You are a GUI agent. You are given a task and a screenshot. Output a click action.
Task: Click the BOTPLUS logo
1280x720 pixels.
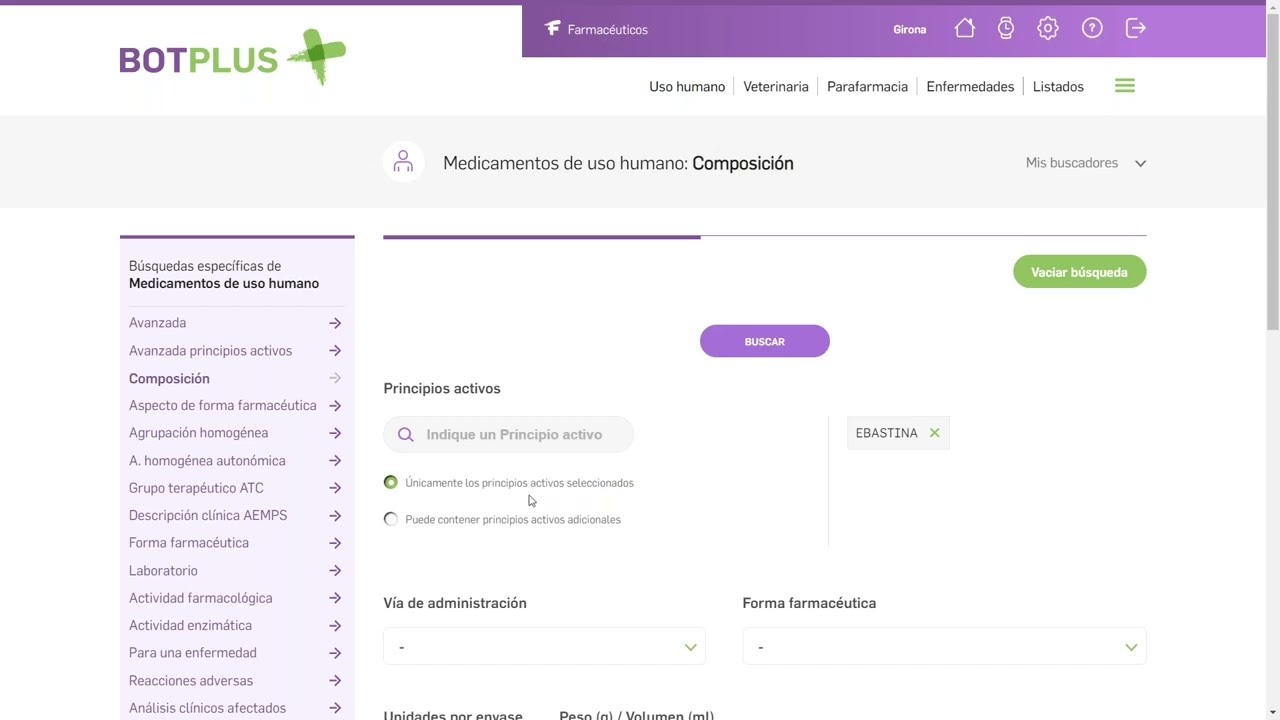click(x=232, y=58)
